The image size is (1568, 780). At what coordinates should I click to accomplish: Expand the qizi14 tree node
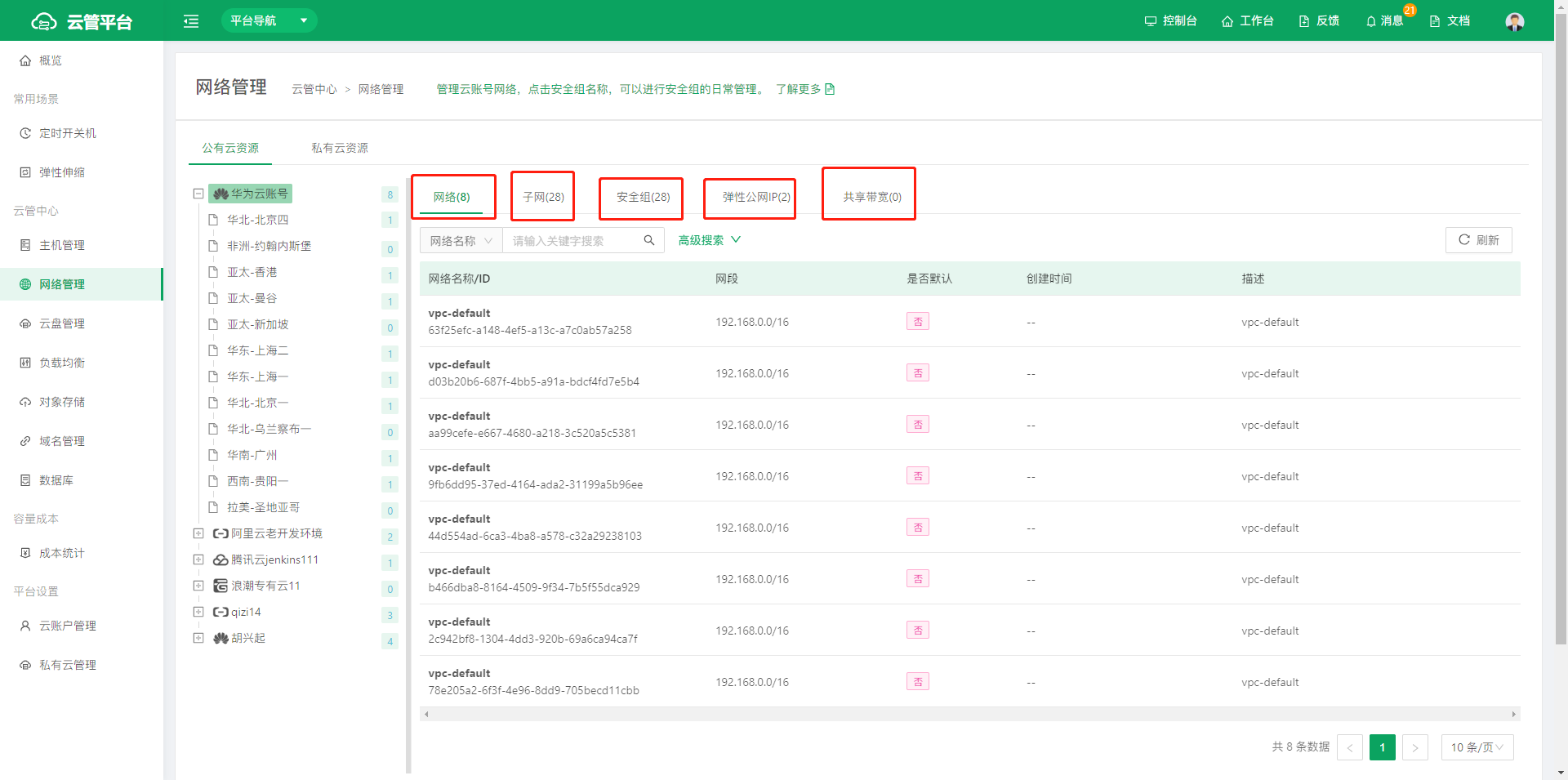pos(198,612)
